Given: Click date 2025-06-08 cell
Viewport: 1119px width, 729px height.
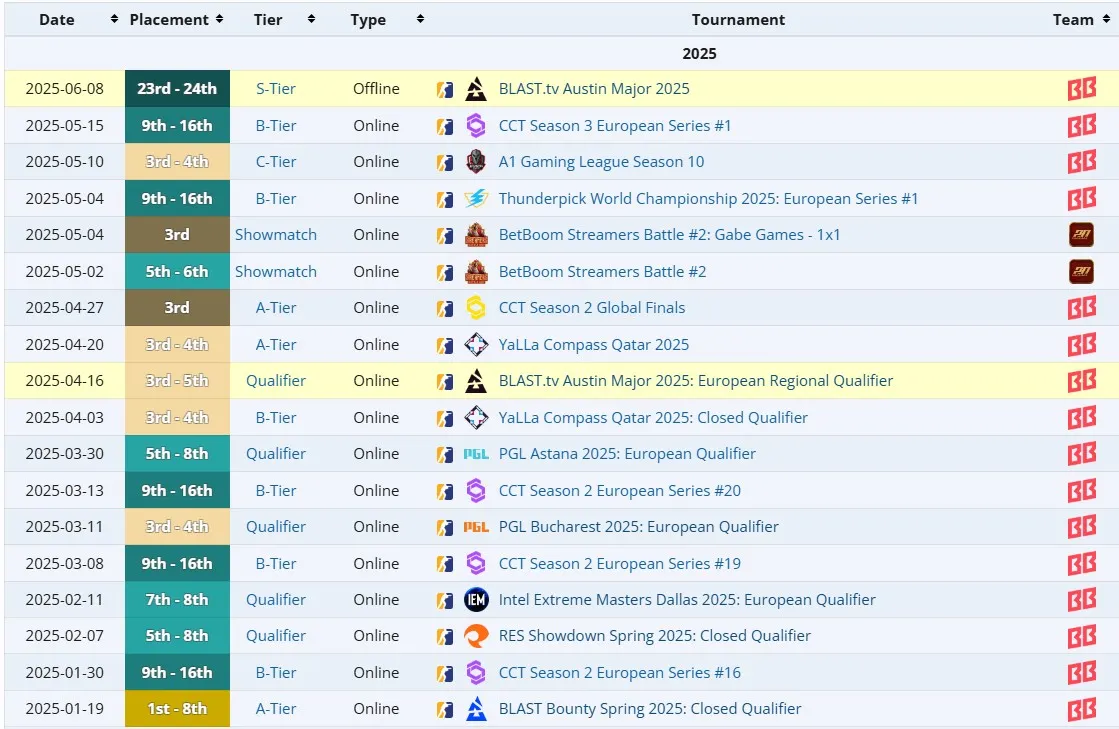Looking at the screenshot, I should click(x=65, y=89).
